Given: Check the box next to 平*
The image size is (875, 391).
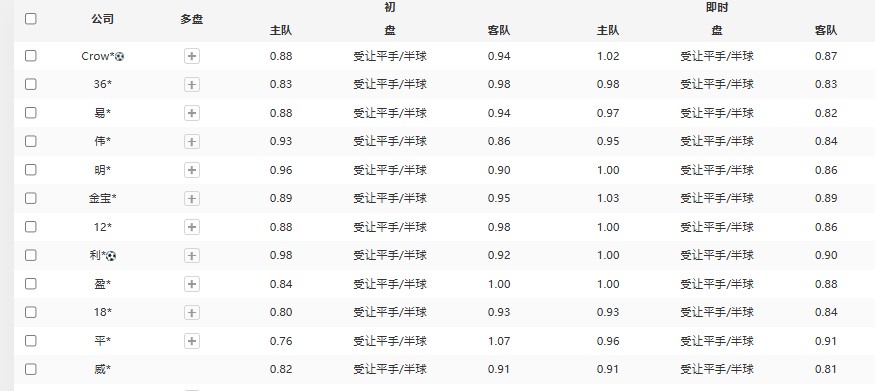Looking at the screenshot, I should pos(31,340).
